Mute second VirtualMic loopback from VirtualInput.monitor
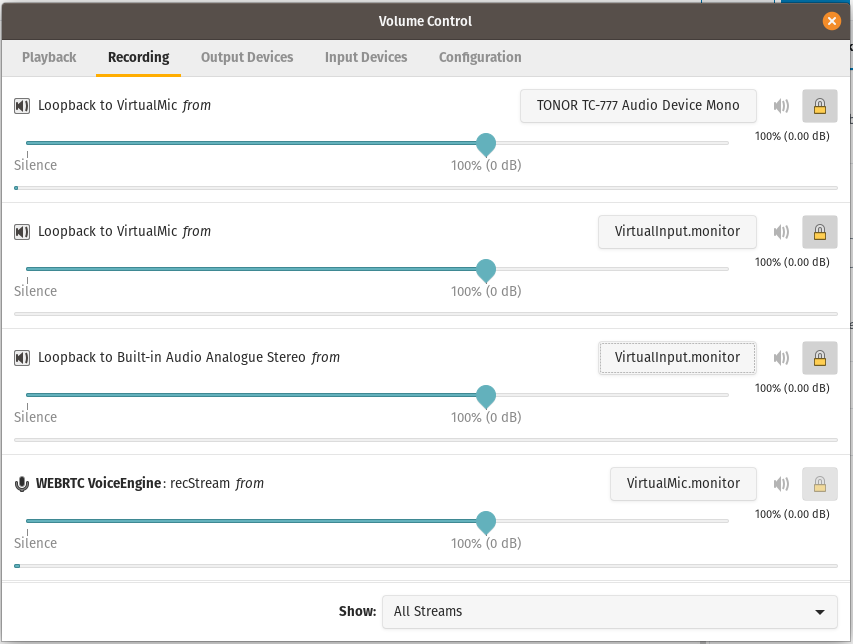 781,232
